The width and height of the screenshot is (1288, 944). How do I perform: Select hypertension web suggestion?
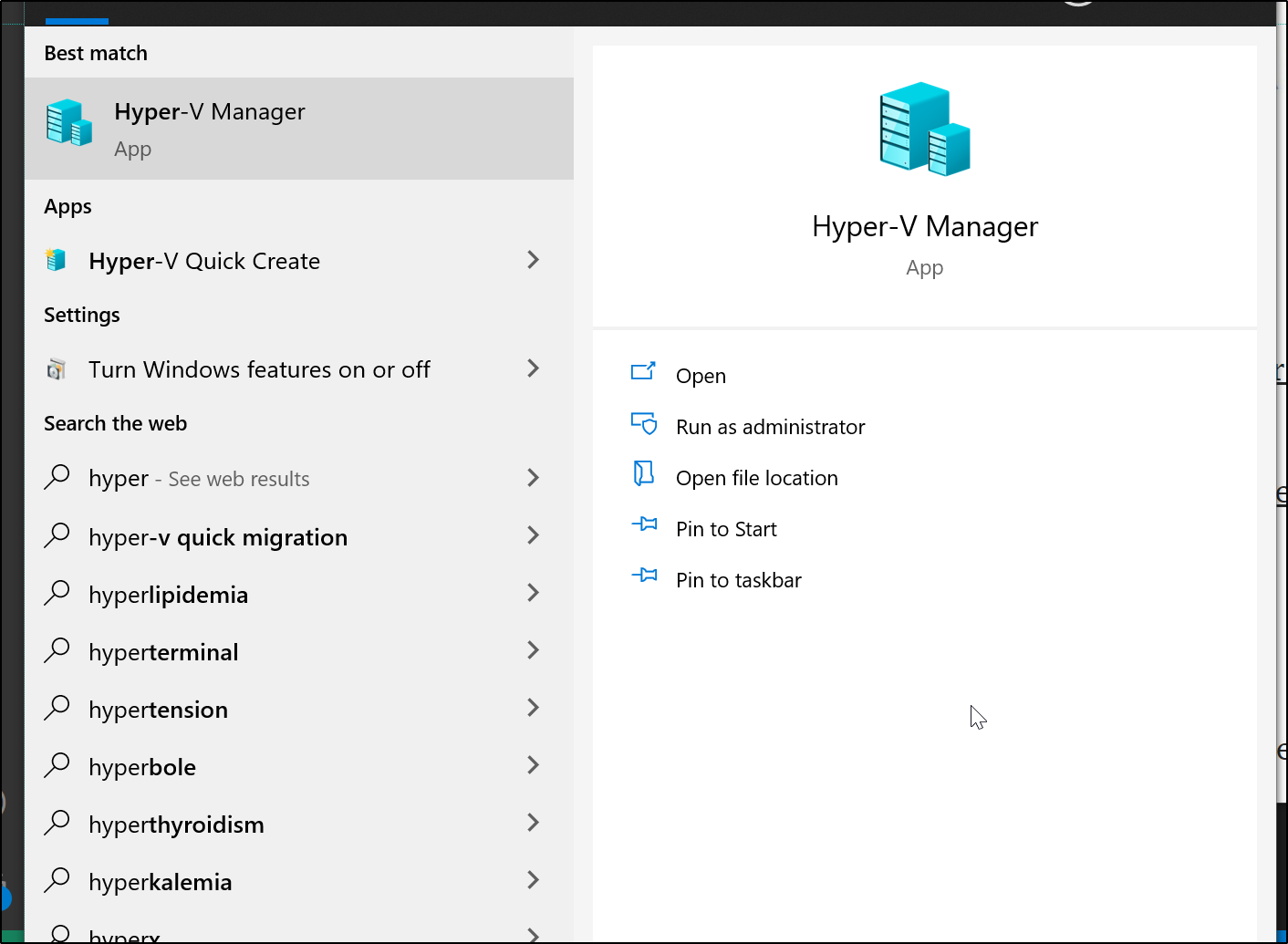299,709
